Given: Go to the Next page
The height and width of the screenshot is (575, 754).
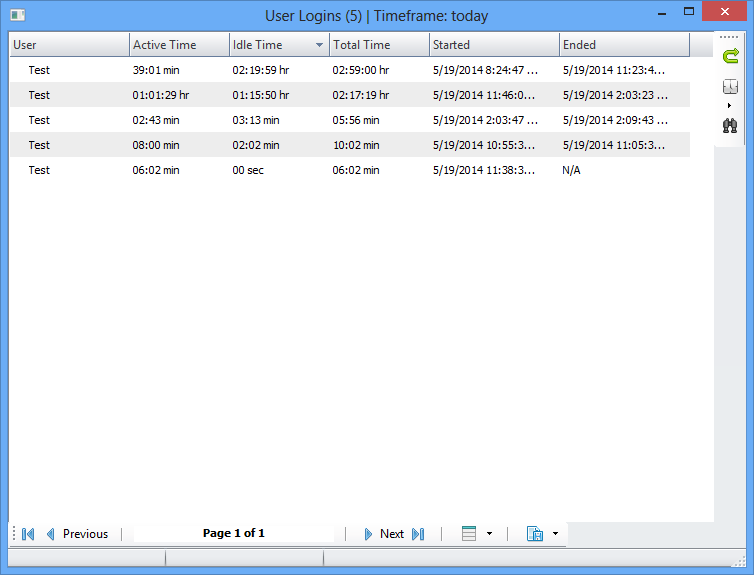Looking at the screenshot, I should coord(384,534).
